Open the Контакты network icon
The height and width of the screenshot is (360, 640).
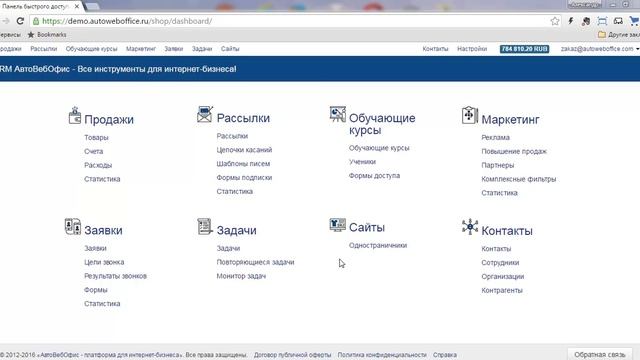(x=470, y=226)
